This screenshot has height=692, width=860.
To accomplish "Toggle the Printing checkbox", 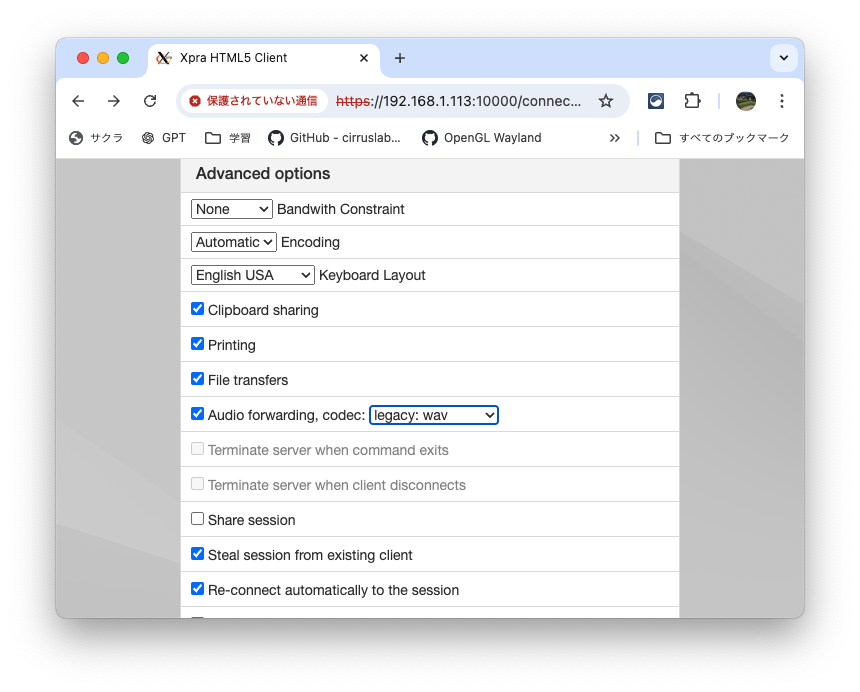I will (197, 344).
